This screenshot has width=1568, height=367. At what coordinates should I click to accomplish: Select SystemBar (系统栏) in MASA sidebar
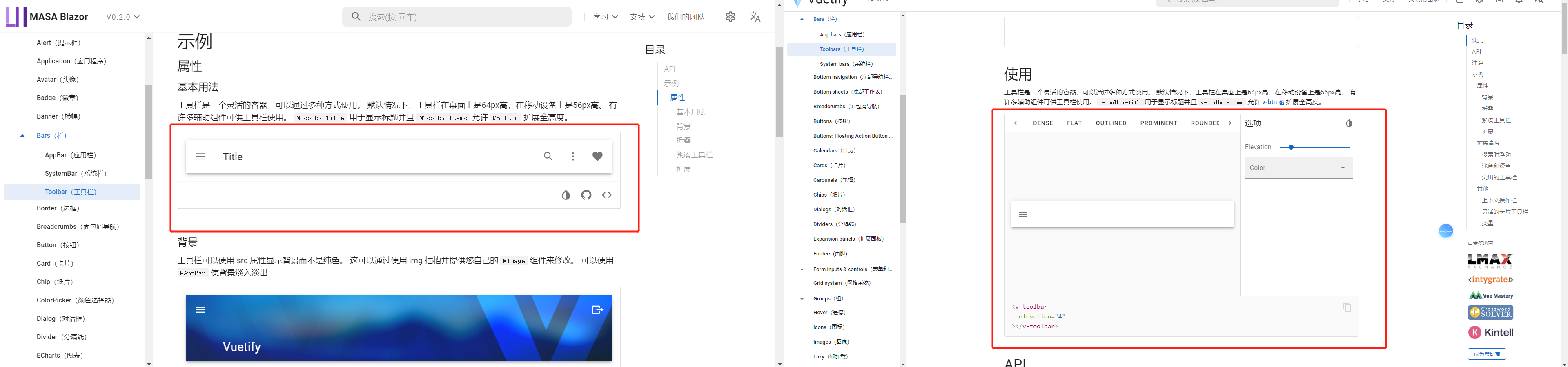76,174
